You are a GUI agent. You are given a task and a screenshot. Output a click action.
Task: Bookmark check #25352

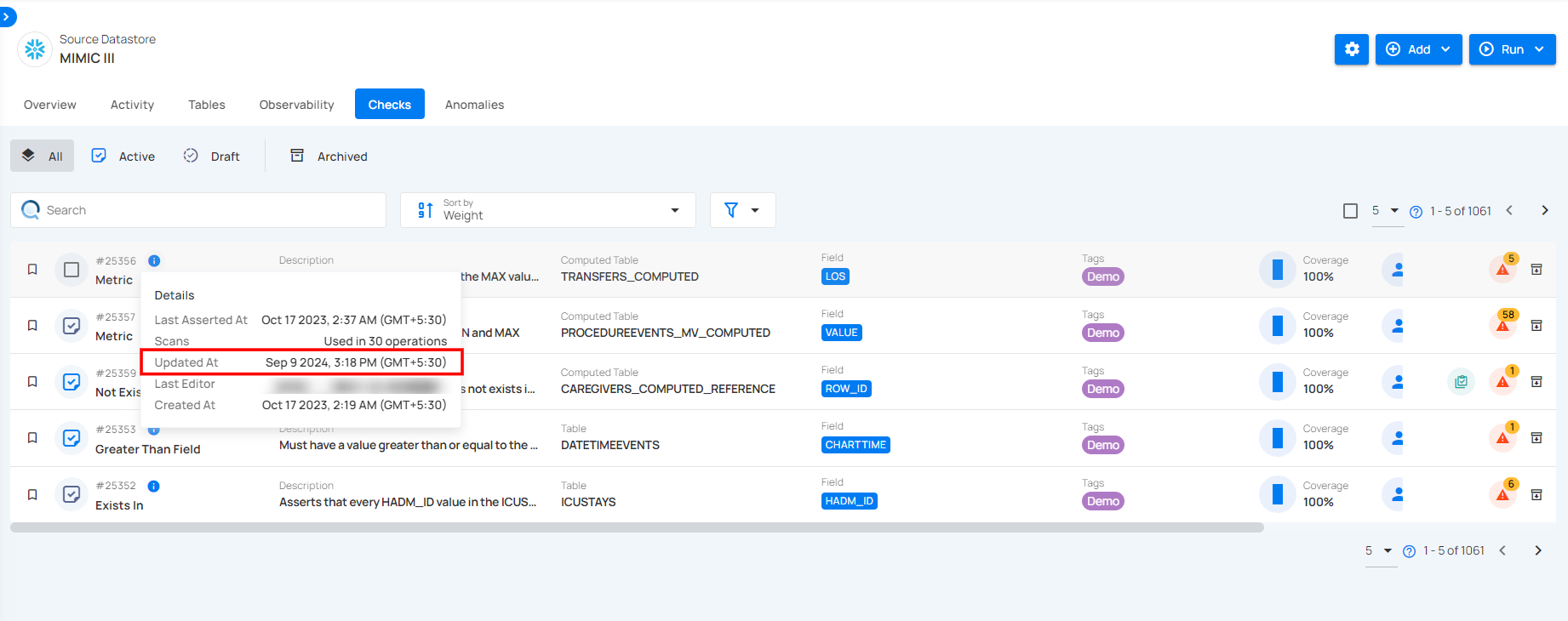click(32, 494)
